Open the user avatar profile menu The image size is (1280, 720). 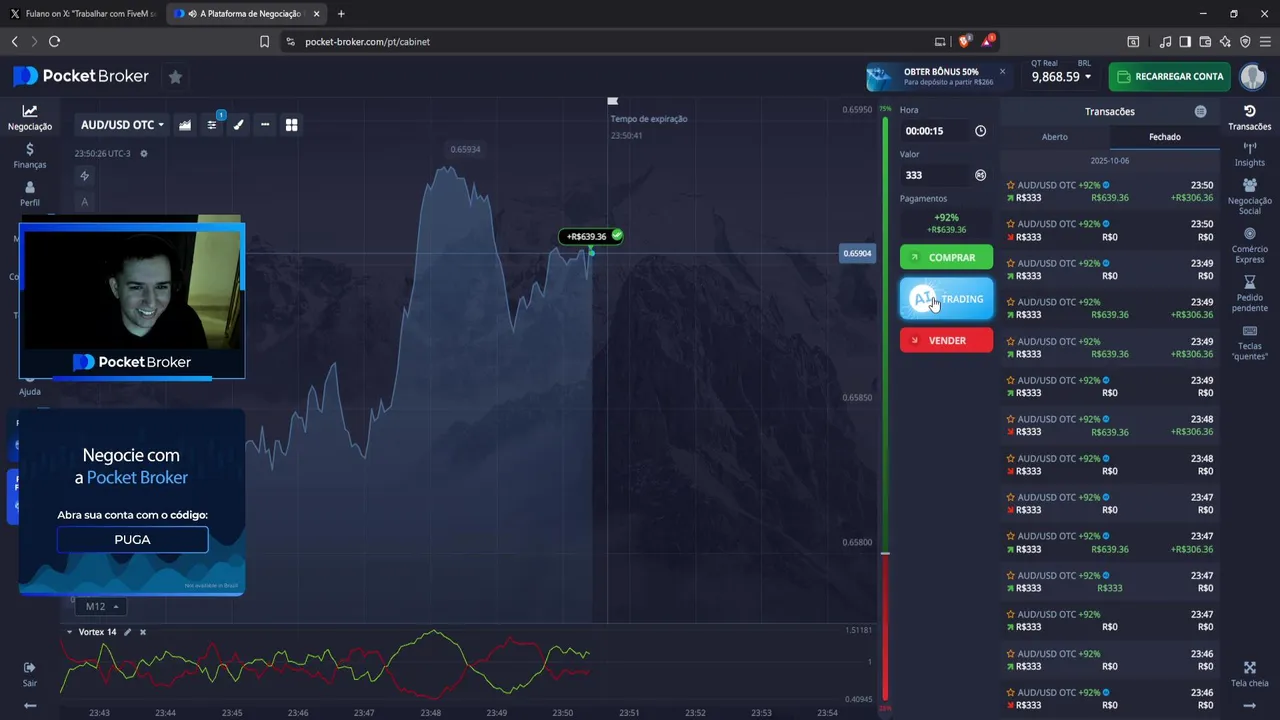[1253, 77]
